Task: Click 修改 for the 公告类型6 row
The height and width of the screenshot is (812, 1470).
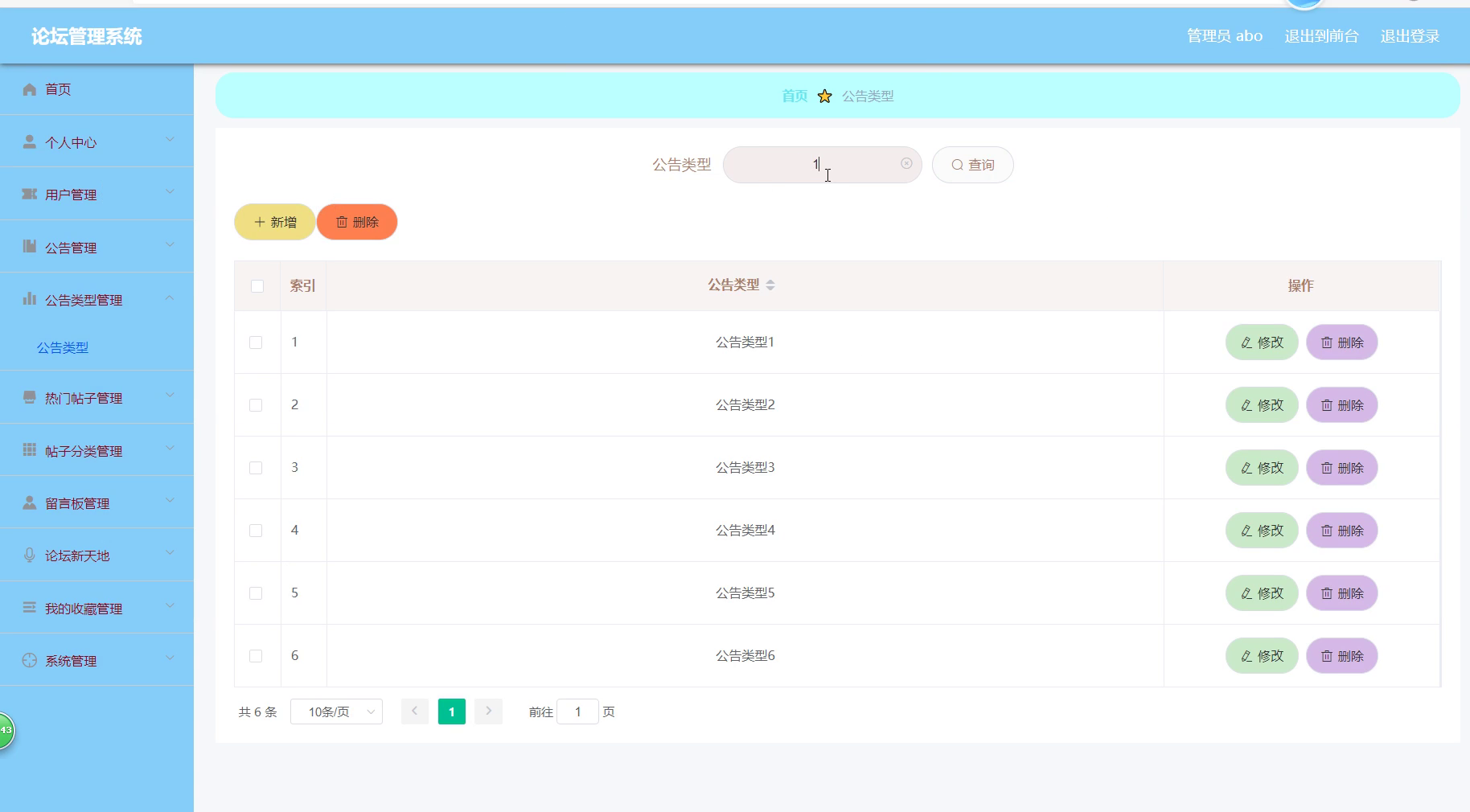Action: click(x=1262, y=656)
